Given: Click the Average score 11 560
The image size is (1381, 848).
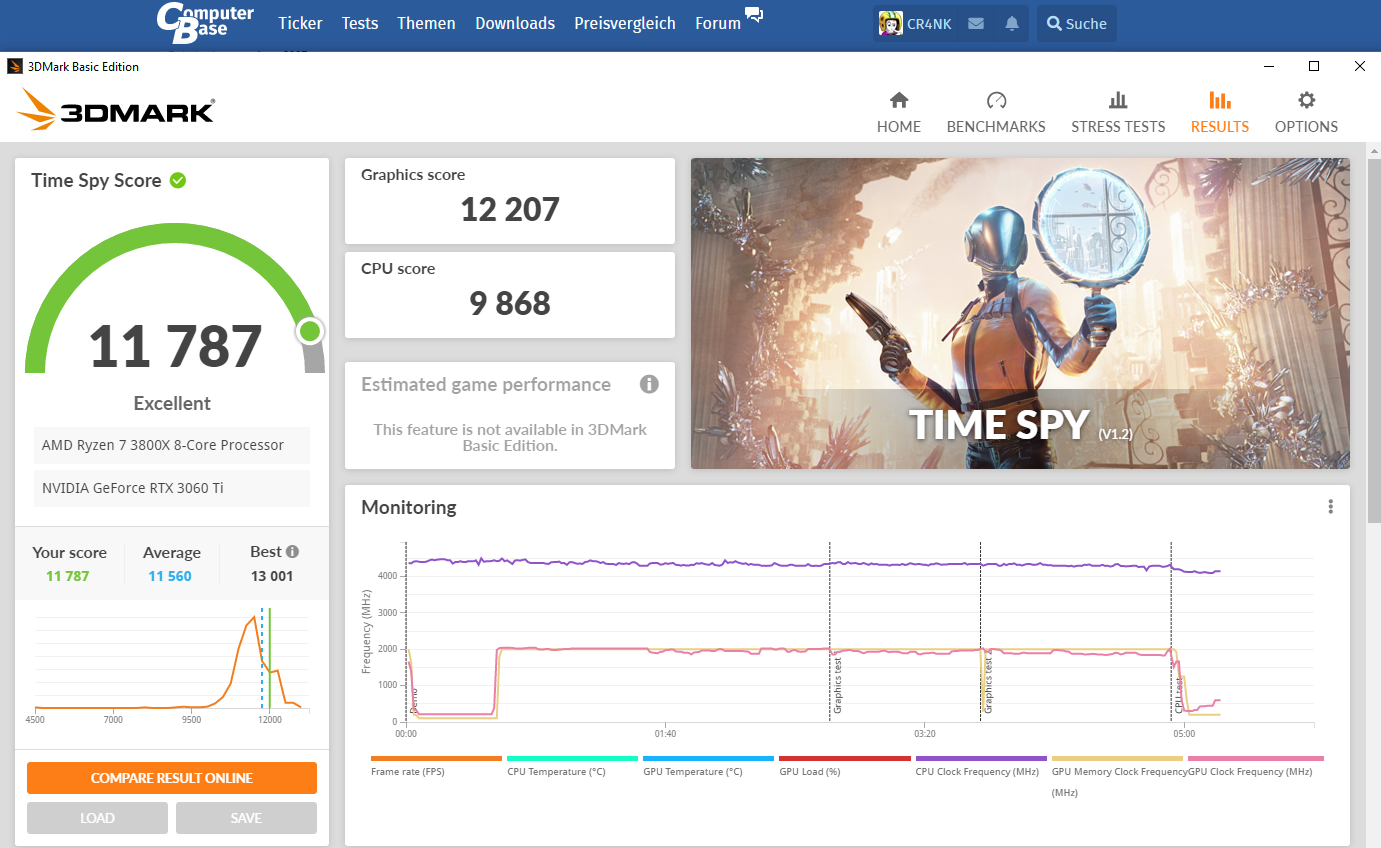Looking at the screenshot, I should 170,576.
